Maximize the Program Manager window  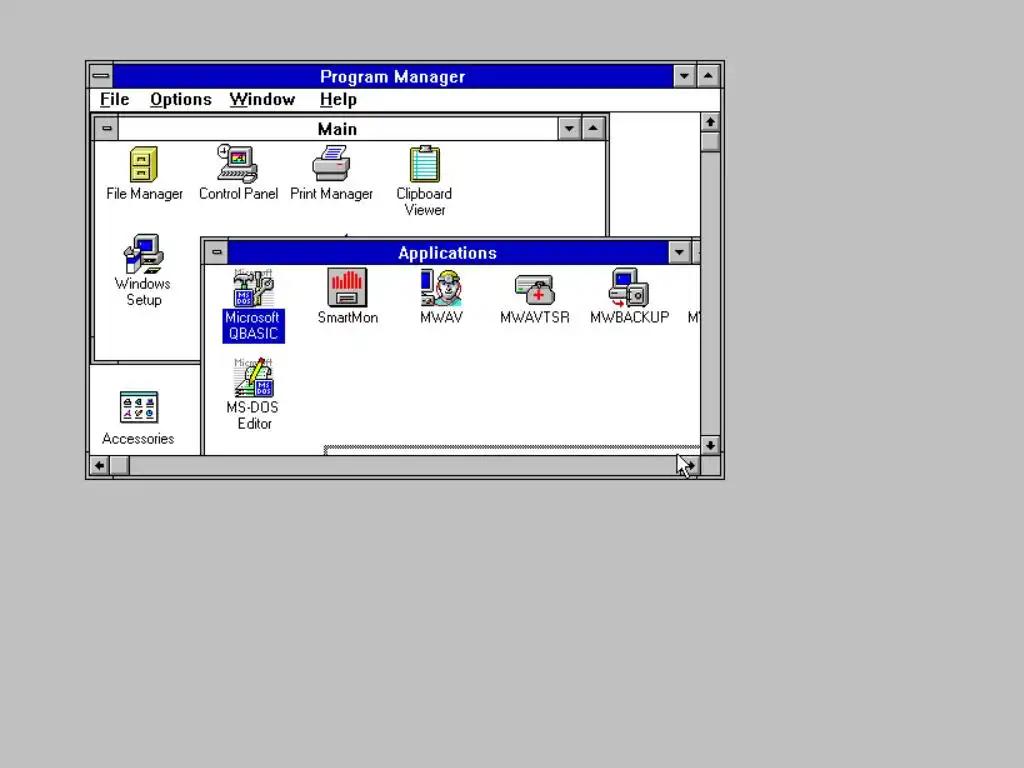point(708,76)
